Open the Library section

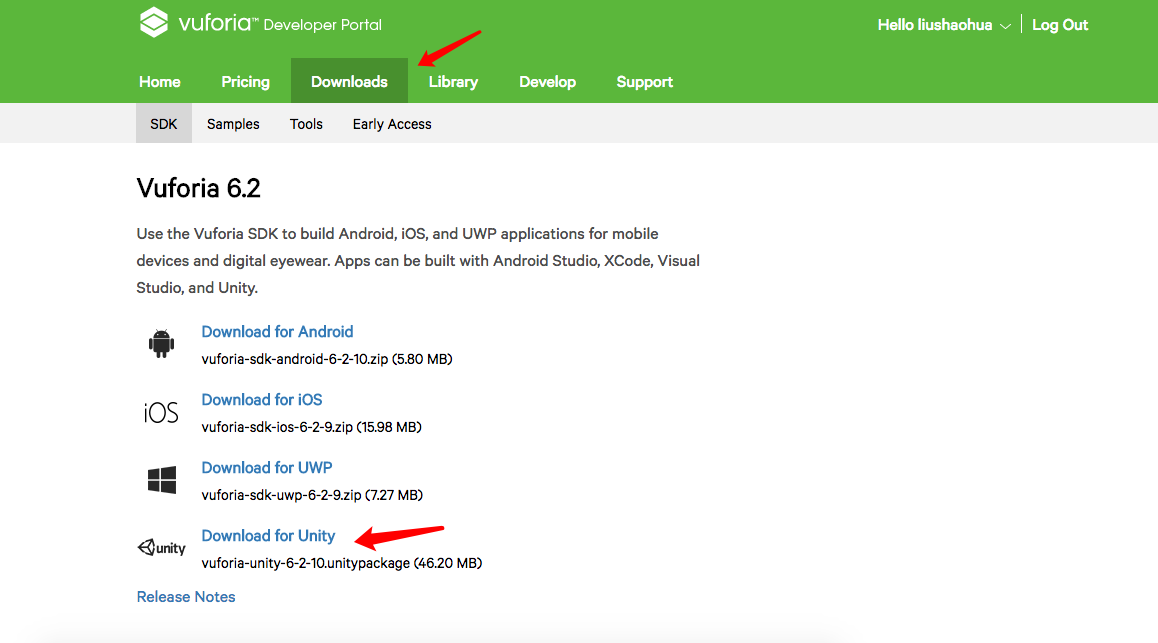[453, 82]
